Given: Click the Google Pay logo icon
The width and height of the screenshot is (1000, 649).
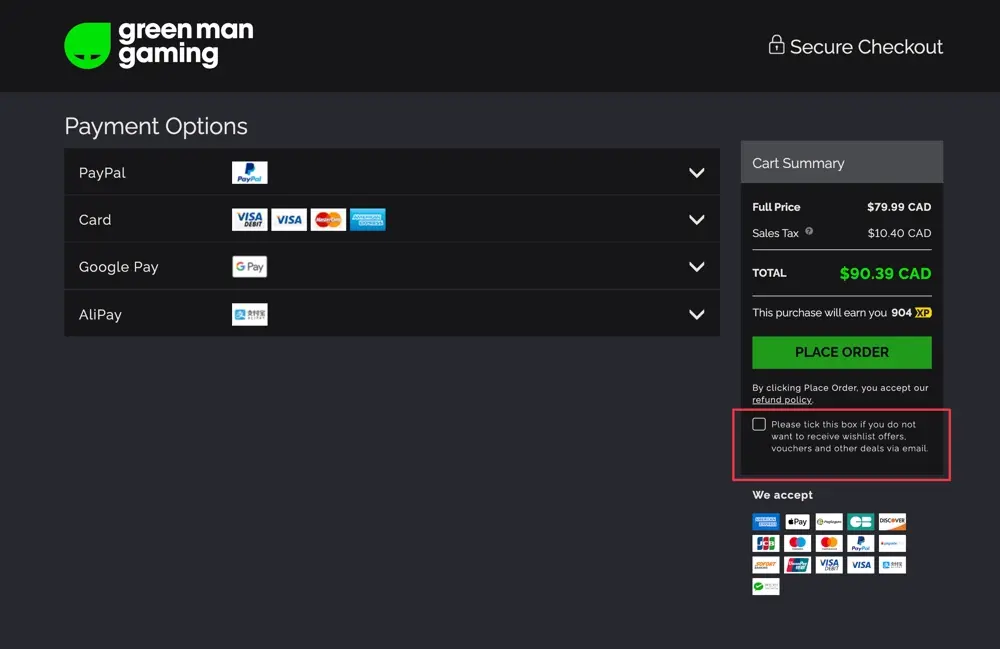Looking at the screenshot, I should (249, 267).
